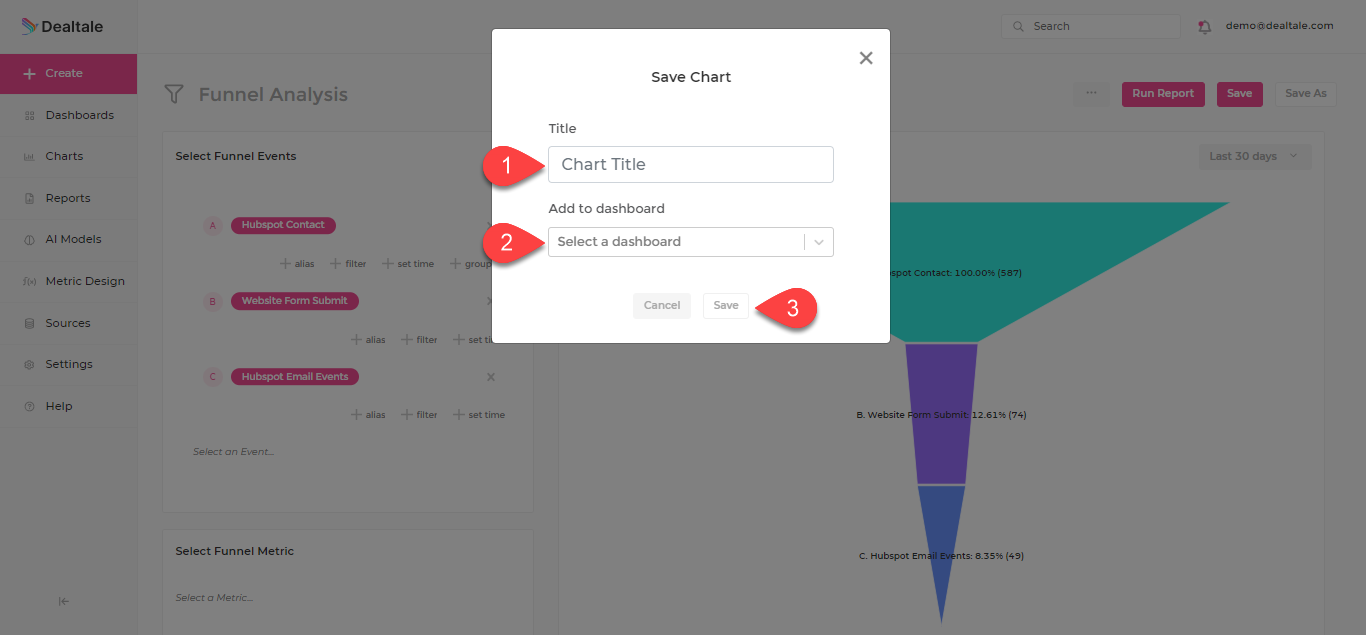Click the Save As button

(x=1305, y=94)
